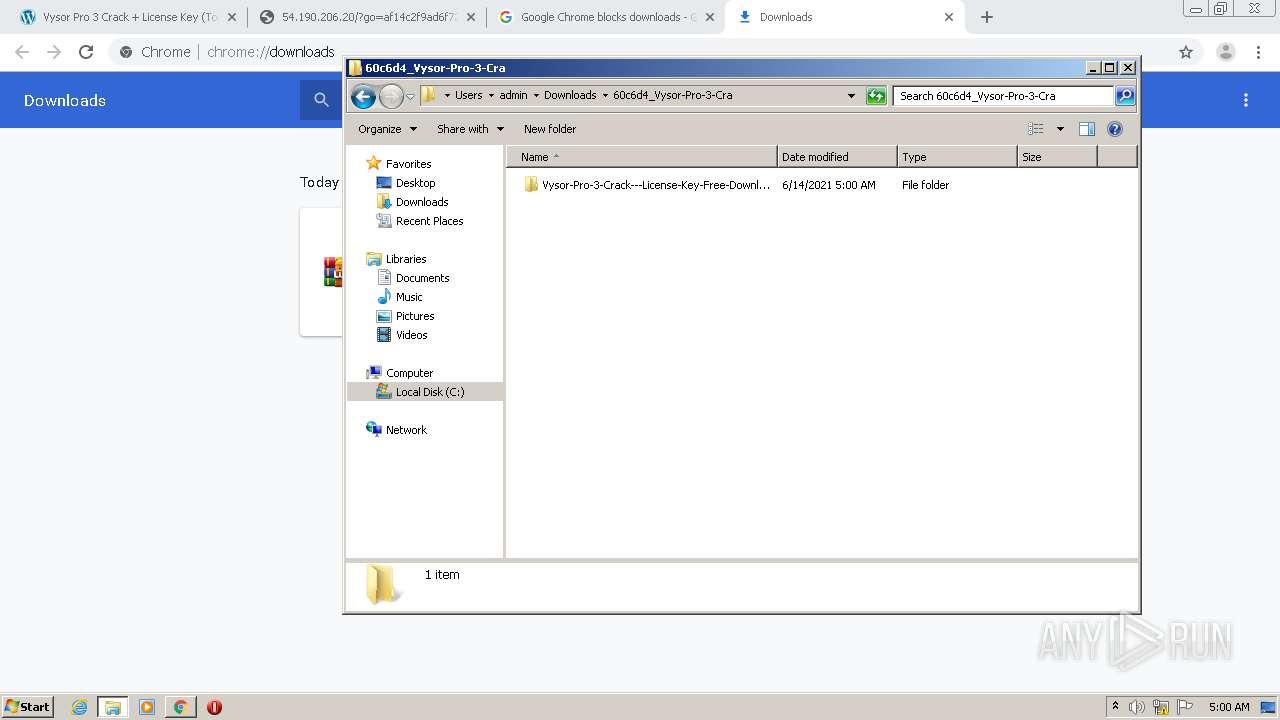Sort by the Name column header
The width and height of the screenshot is (1280, 720).
click(642, 157)
